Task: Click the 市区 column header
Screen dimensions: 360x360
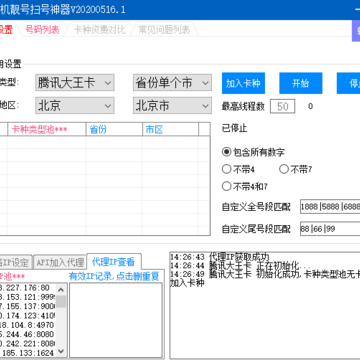Action: coord(170,129)
